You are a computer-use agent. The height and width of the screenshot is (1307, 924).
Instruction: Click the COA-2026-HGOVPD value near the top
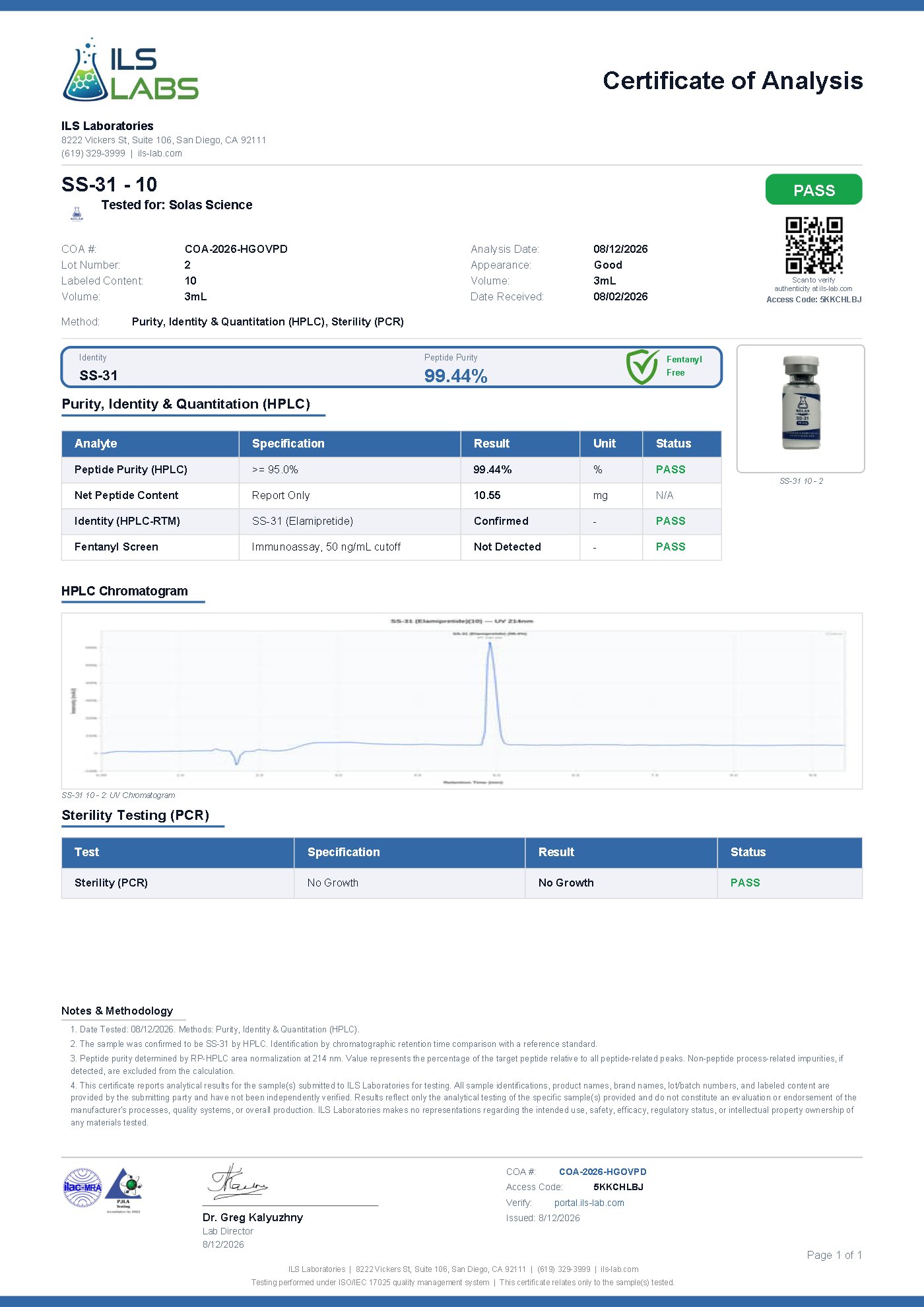[236, 249]
